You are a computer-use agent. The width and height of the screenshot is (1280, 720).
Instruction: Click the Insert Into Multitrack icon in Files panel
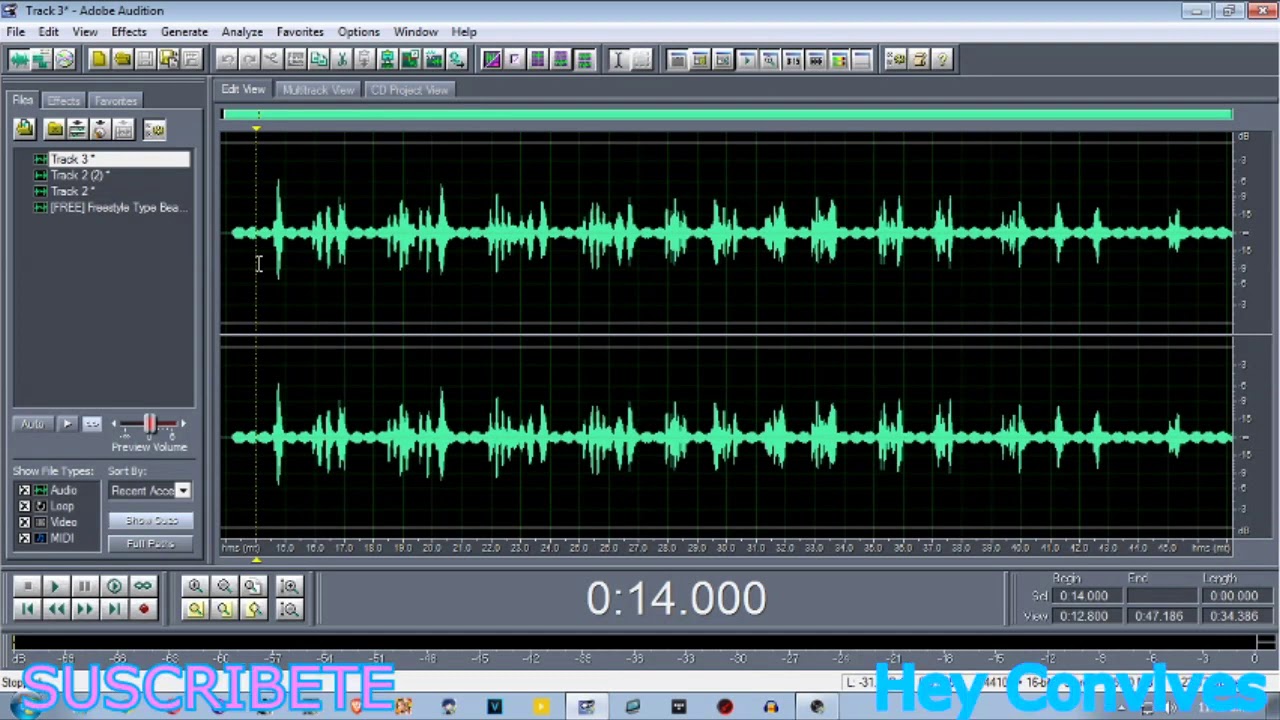[77, 130]
